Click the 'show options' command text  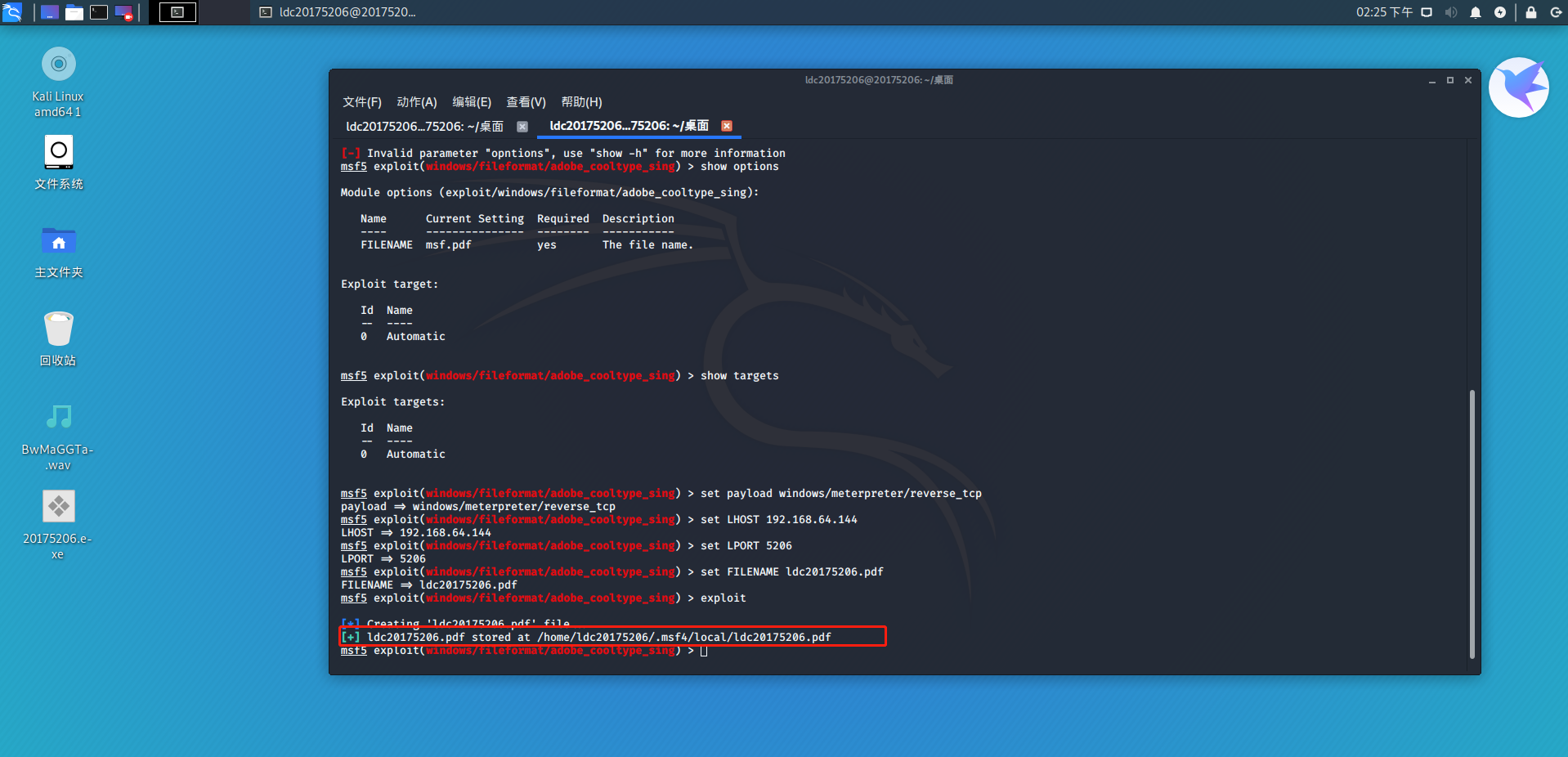739,167
